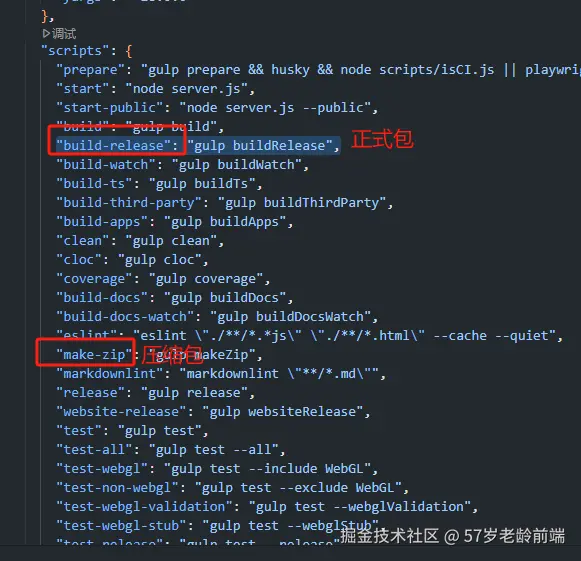Click the "coverage" script key
The height and width of the screenshot is (561, 581).
click(94, 279)
